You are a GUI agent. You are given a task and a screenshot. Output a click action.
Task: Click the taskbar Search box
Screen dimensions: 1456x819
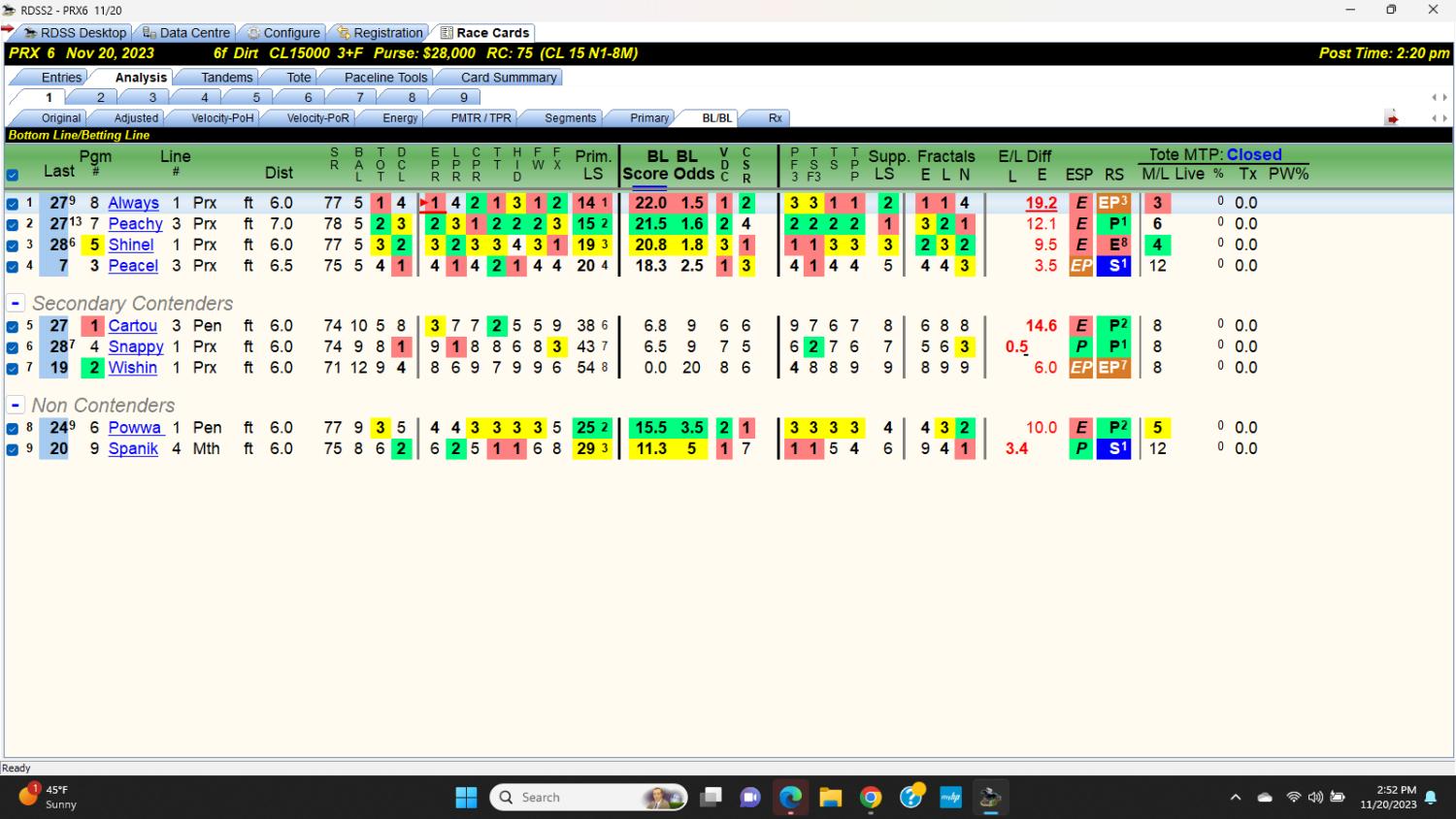click(589, 798)
